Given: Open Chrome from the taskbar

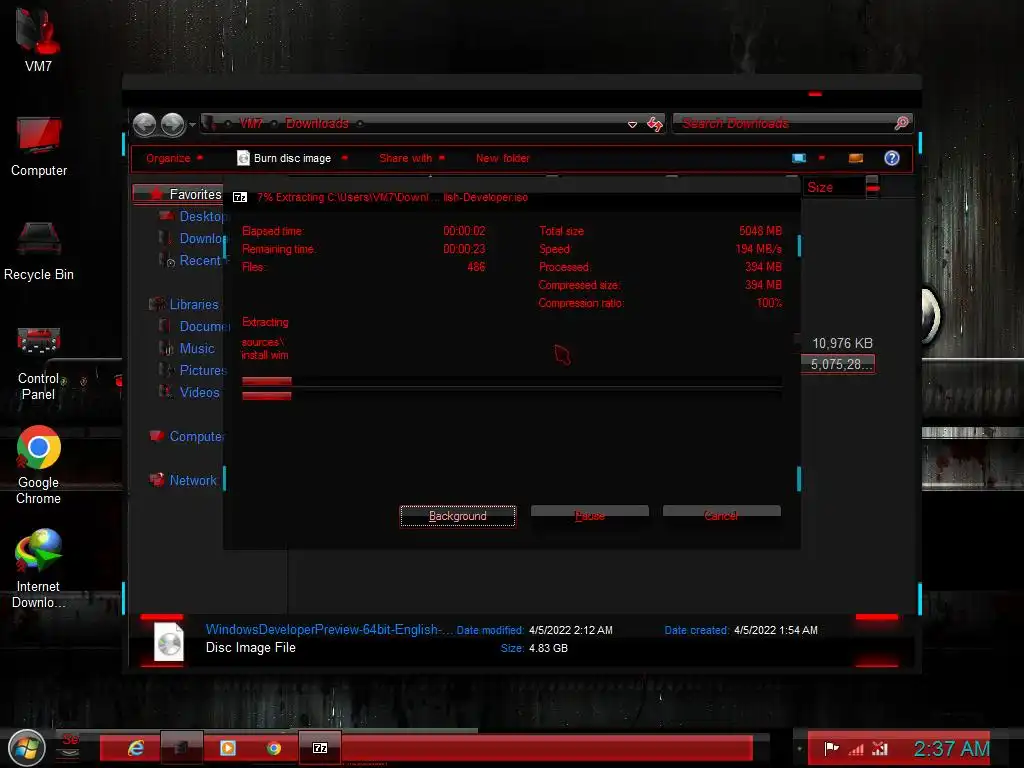Looking at the screenshot, I should tap(274, 748).
